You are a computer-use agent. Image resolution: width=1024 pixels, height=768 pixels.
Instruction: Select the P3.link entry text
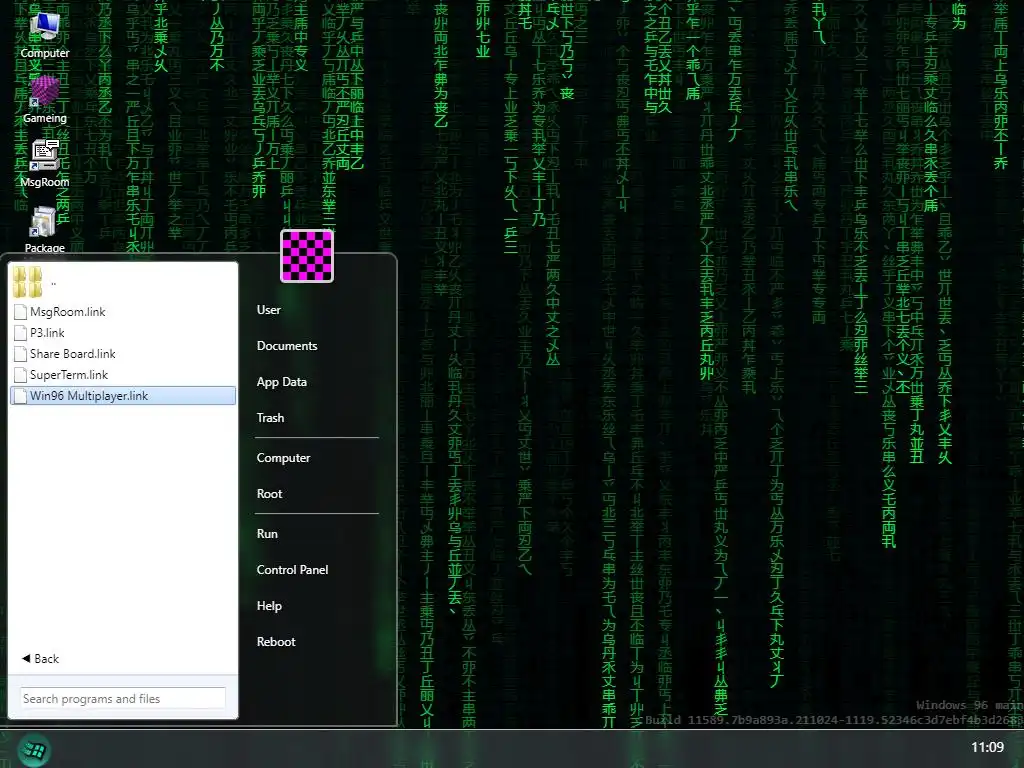click(47, 333)
